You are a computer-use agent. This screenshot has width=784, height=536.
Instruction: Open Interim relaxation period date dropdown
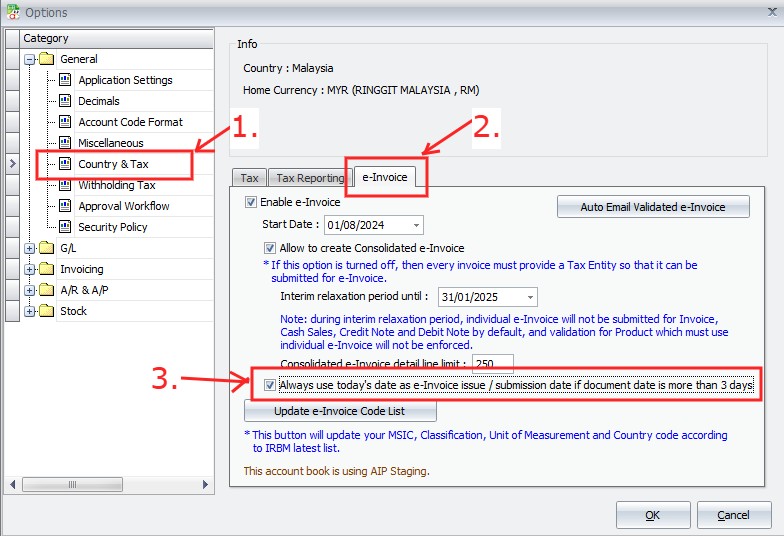[x=530, y=297]
